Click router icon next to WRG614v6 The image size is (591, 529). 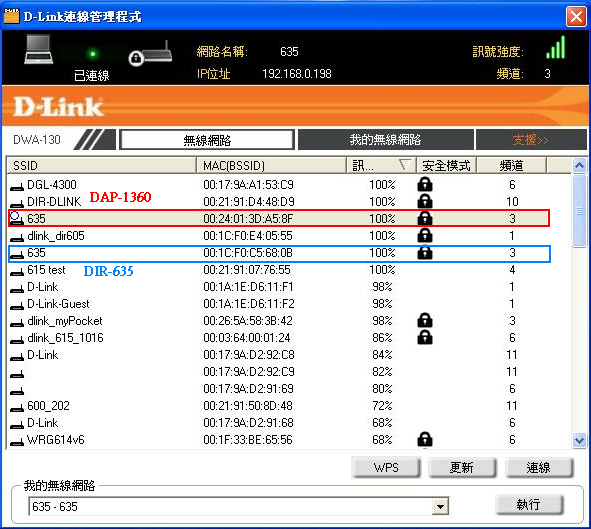17,441
